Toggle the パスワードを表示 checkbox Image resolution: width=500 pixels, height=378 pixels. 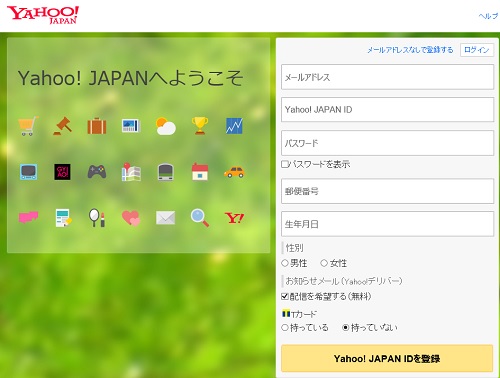[x=284, y=164]
